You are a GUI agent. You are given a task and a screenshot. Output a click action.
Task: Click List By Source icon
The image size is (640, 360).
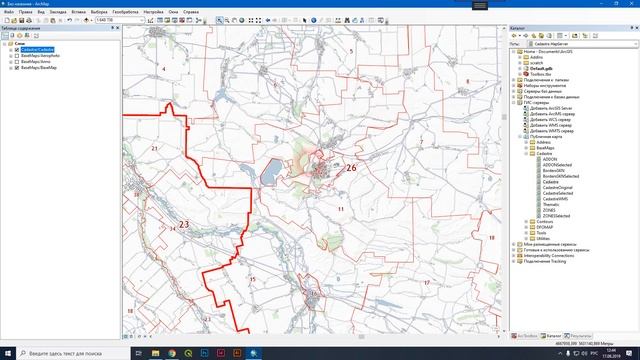click(12, 36)
